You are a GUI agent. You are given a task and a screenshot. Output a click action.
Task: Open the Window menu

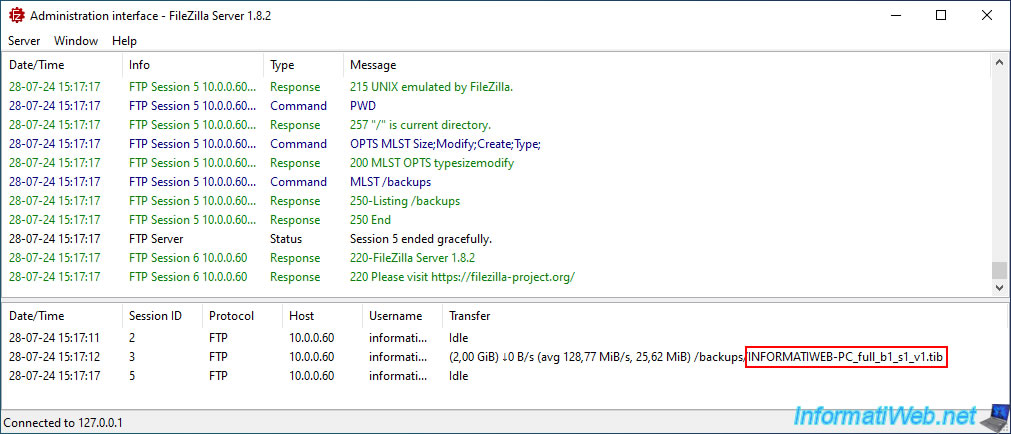(76, 41)
